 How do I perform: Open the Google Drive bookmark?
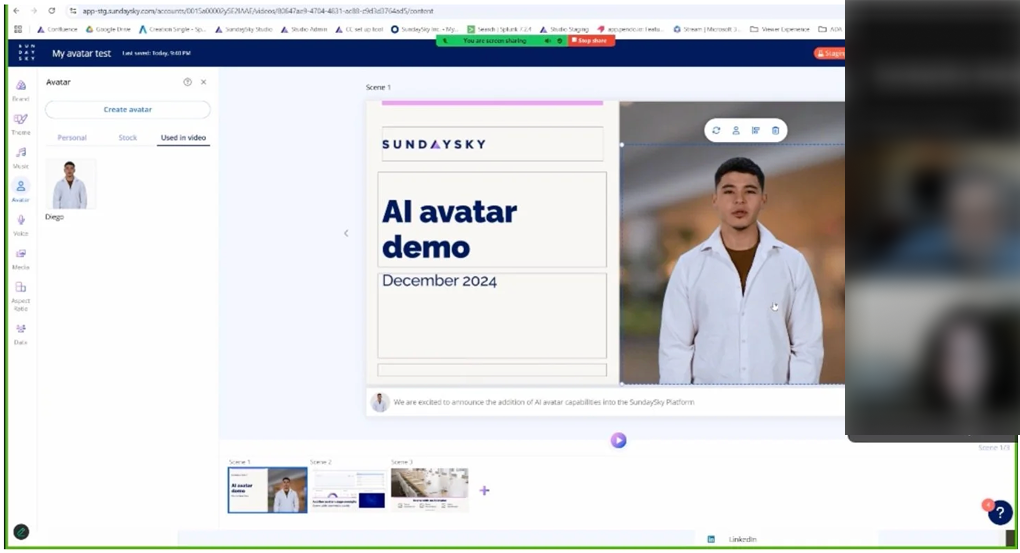click(108, 29)
